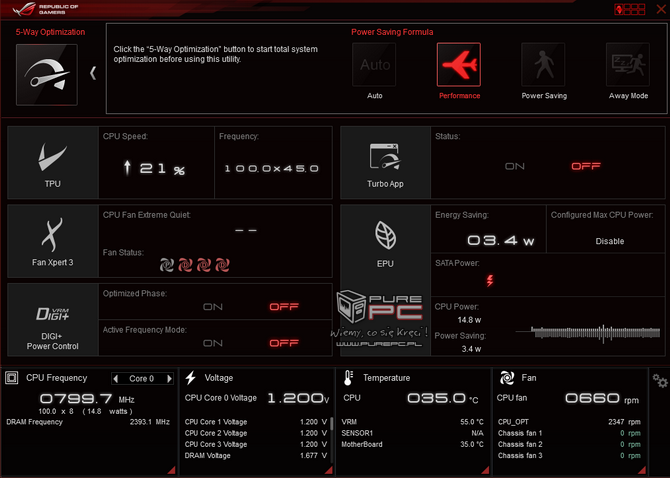Click the Core 0 selector label
The width and height of the screenshot is (670, 478).
click(141, 378)
